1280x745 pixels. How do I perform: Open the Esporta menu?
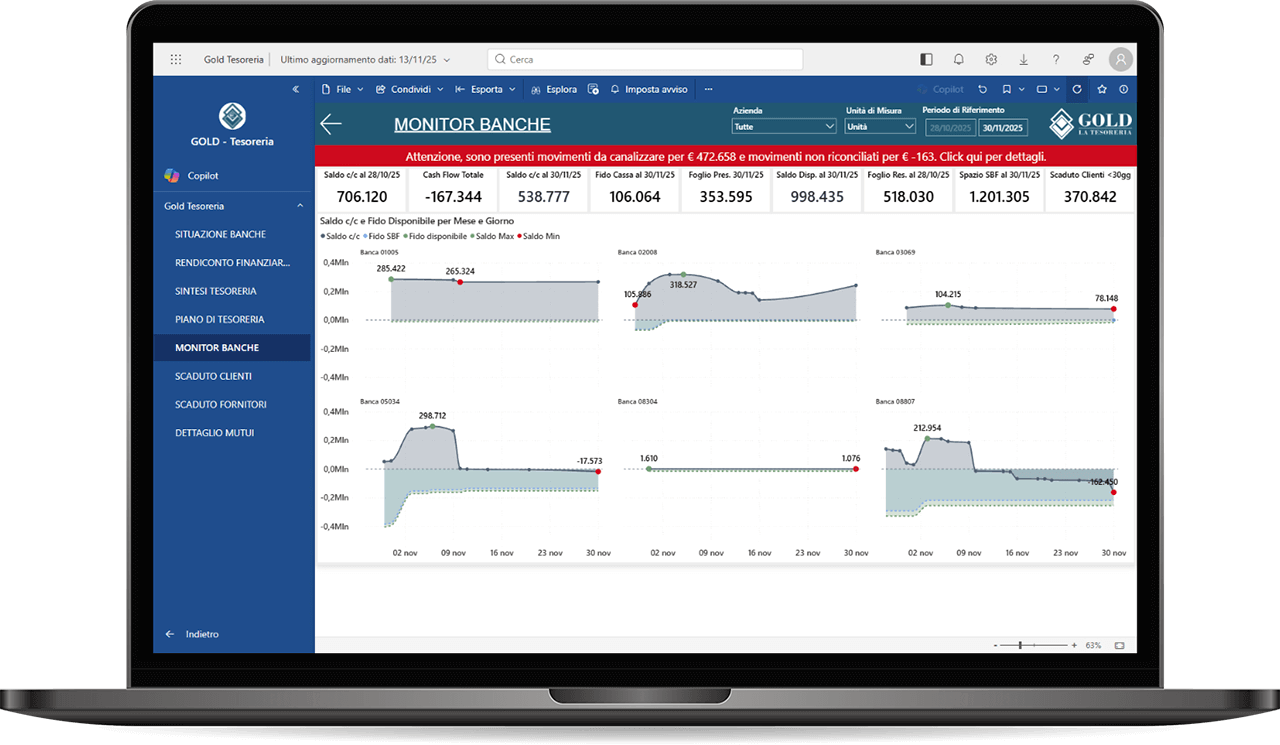486,89
